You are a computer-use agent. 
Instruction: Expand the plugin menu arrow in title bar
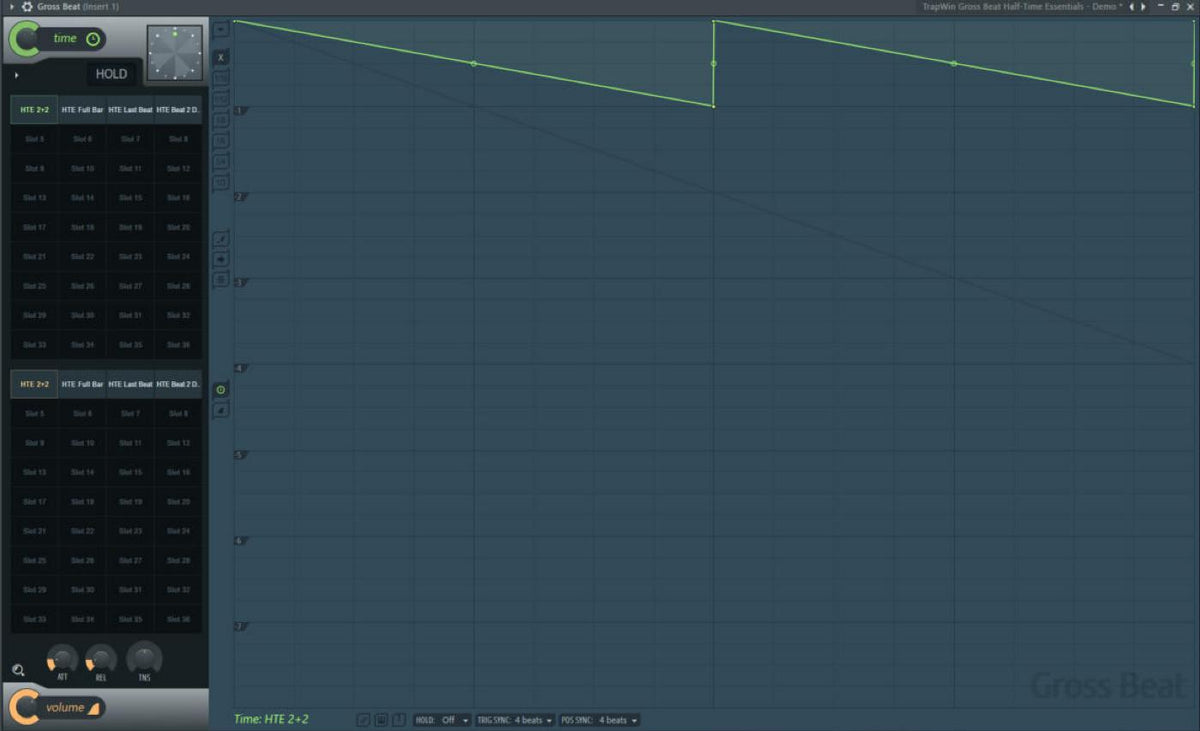coord(11,7)
